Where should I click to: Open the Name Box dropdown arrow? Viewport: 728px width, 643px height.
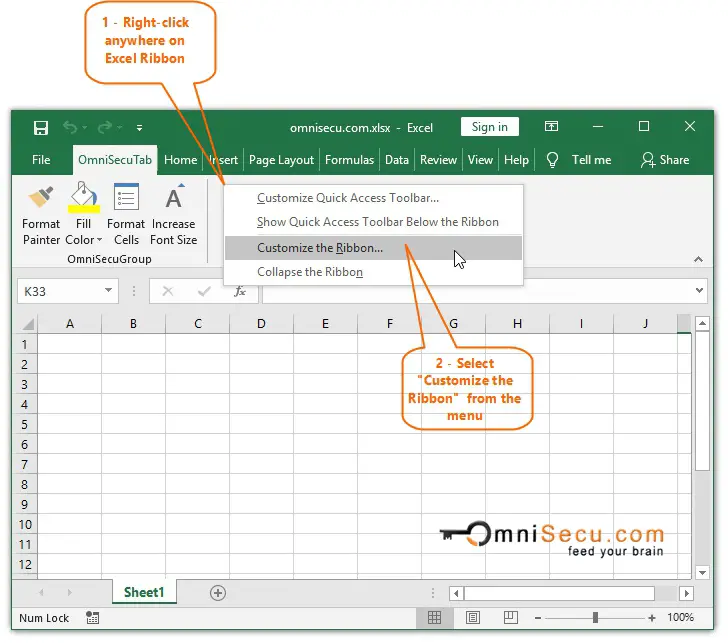[108, 290]
